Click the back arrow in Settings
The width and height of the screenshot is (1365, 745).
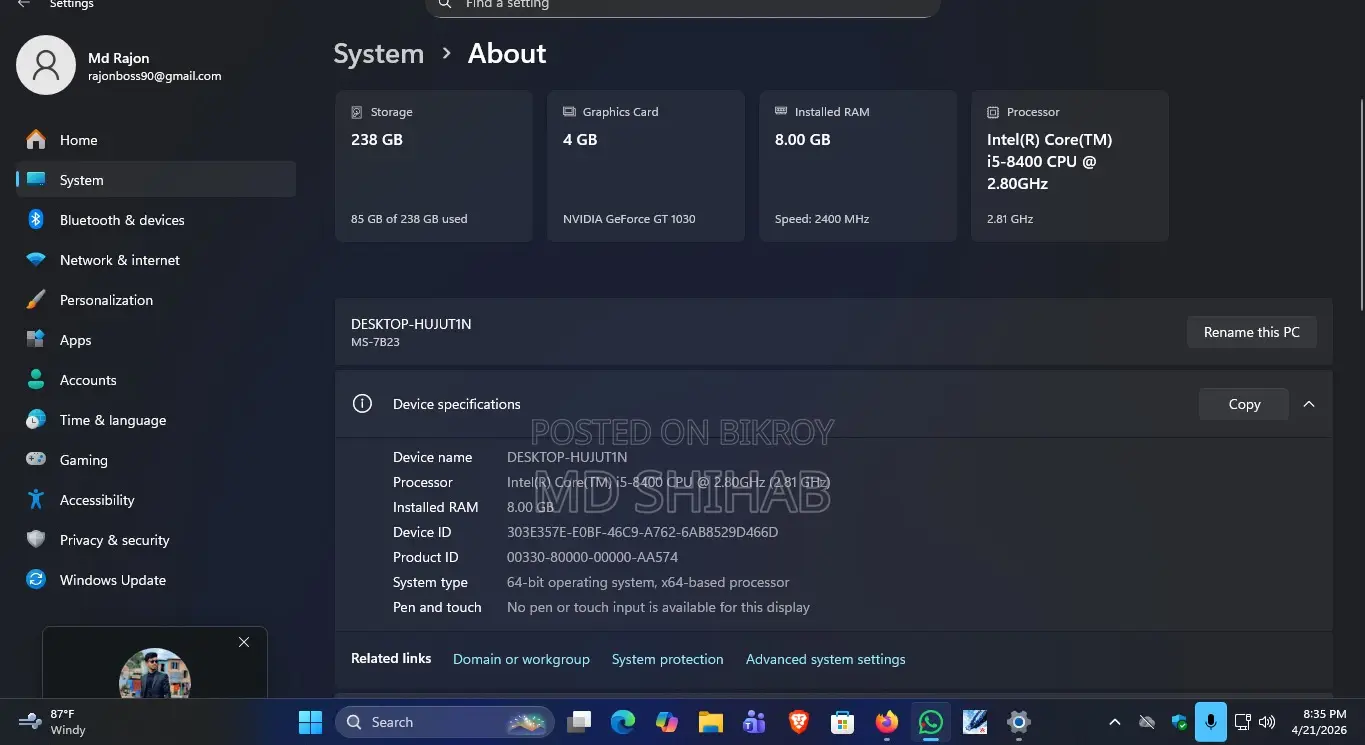tap(24, 5)
